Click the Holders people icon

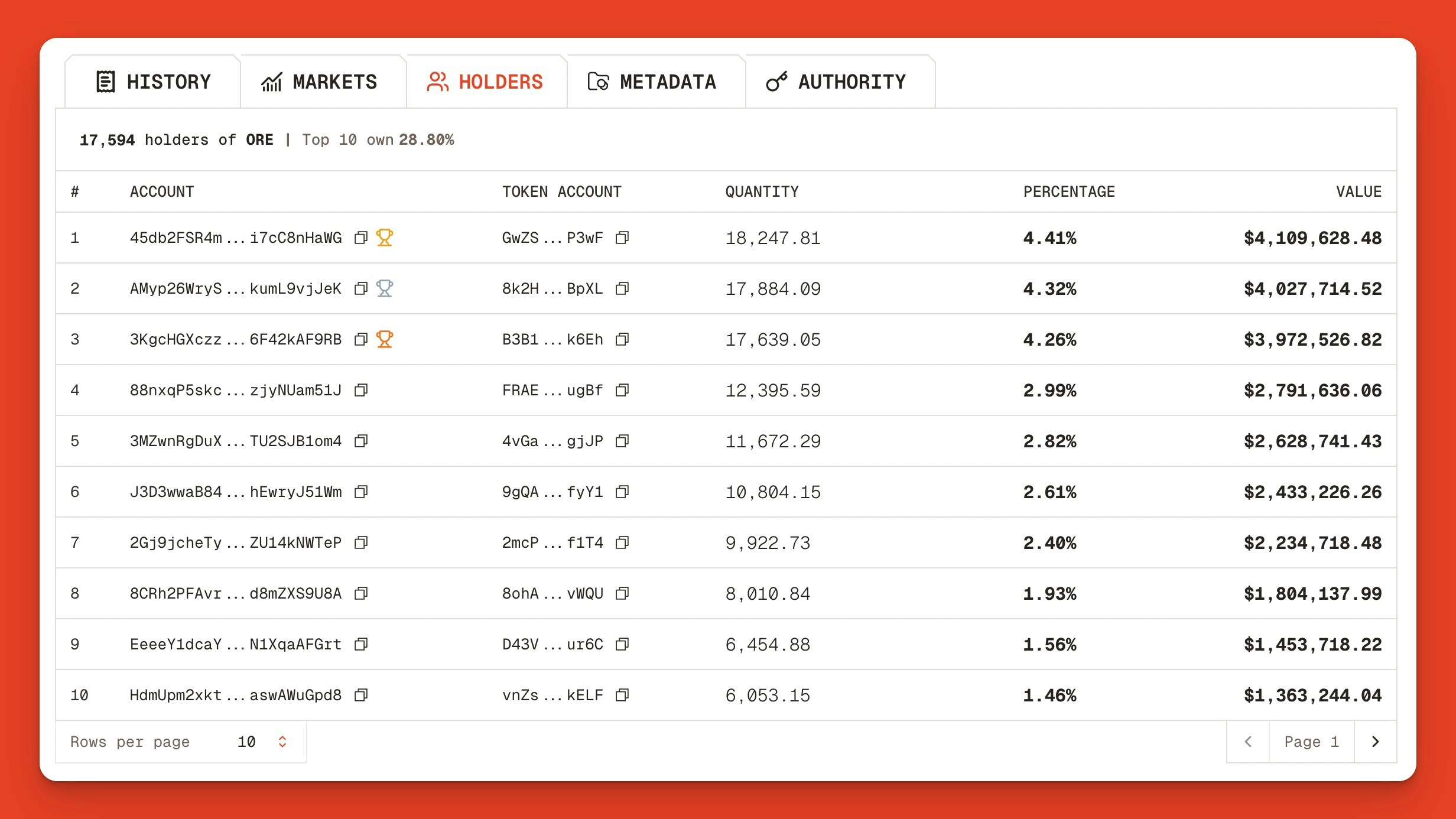click(x=438, y=81)
